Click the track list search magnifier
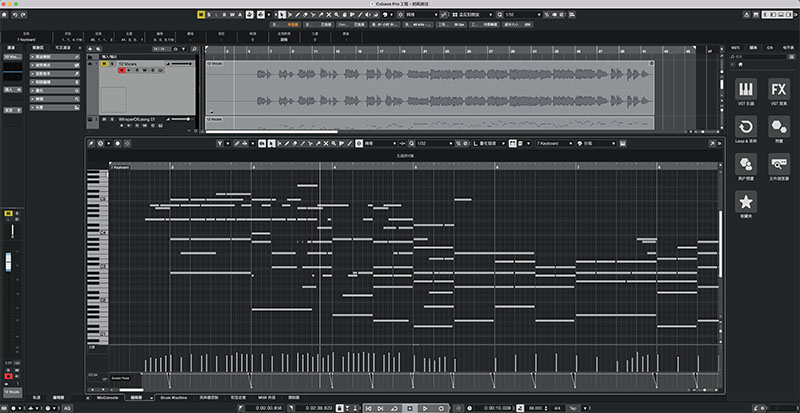 click(194, 49)
